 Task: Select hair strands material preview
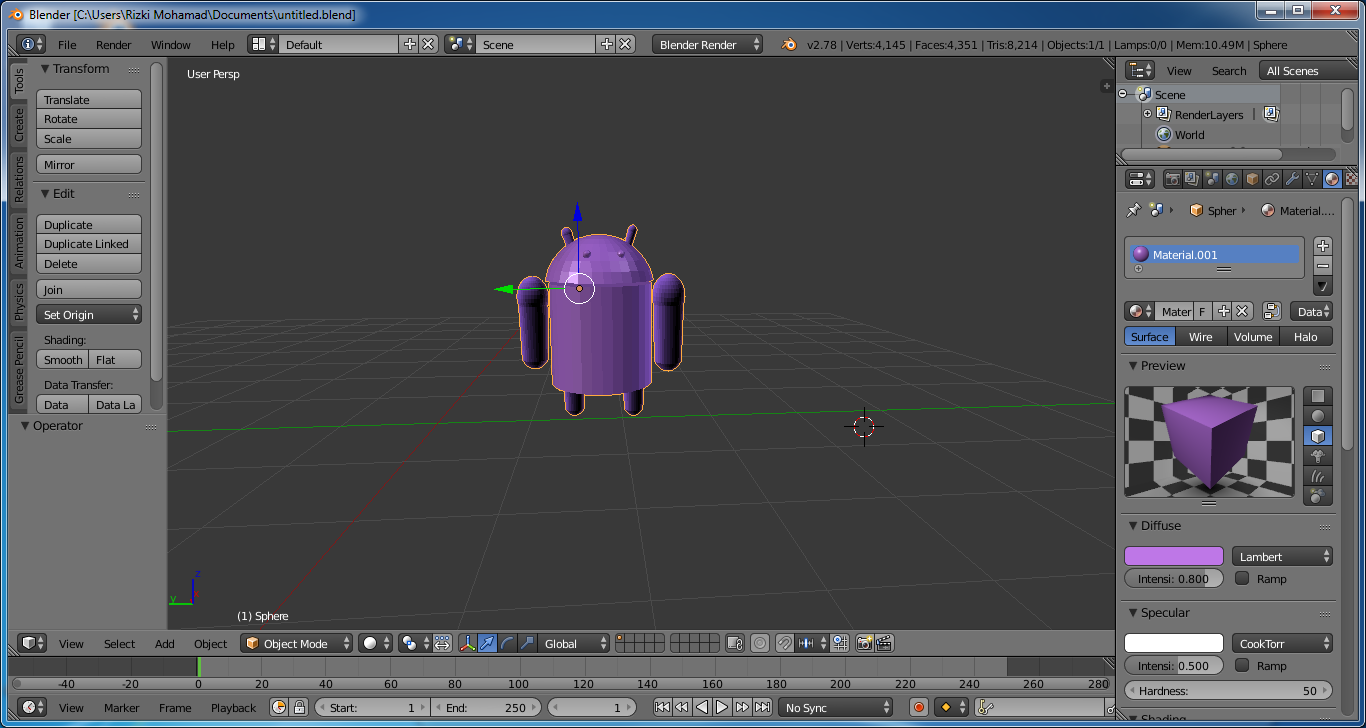[x=1318, y=476]
